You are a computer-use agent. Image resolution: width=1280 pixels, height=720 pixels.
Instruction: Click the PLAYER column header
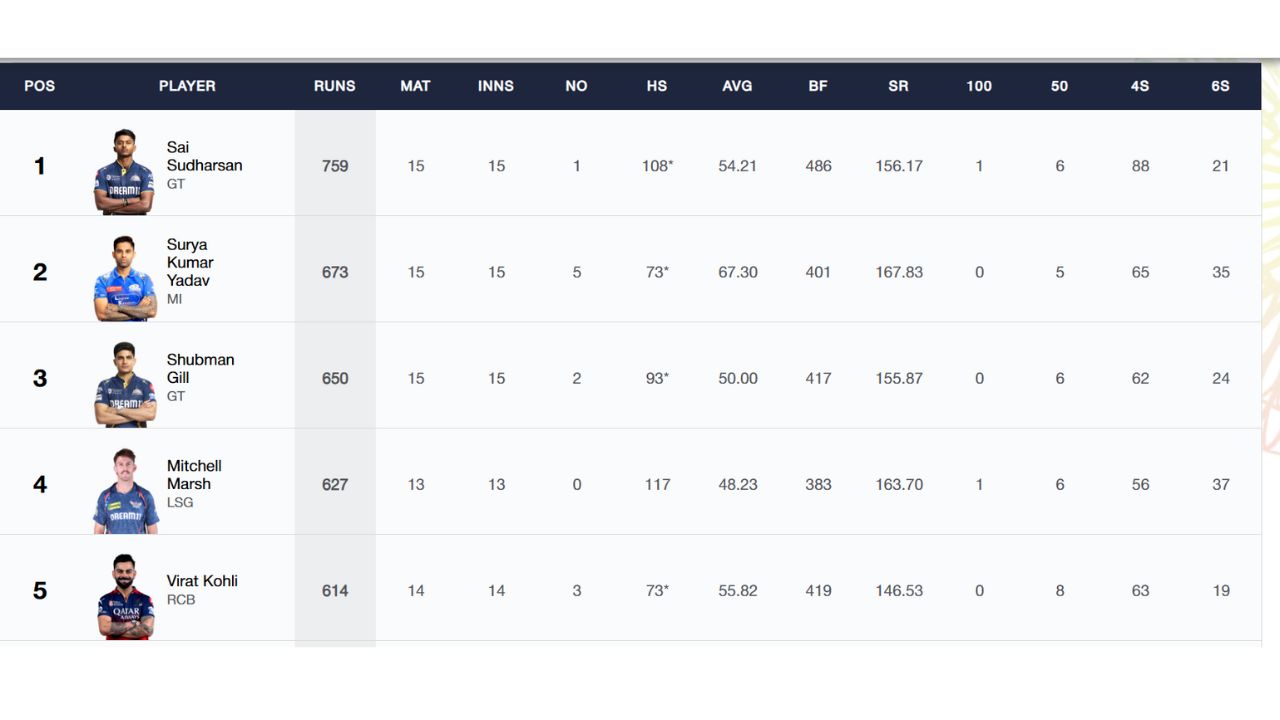187,86
